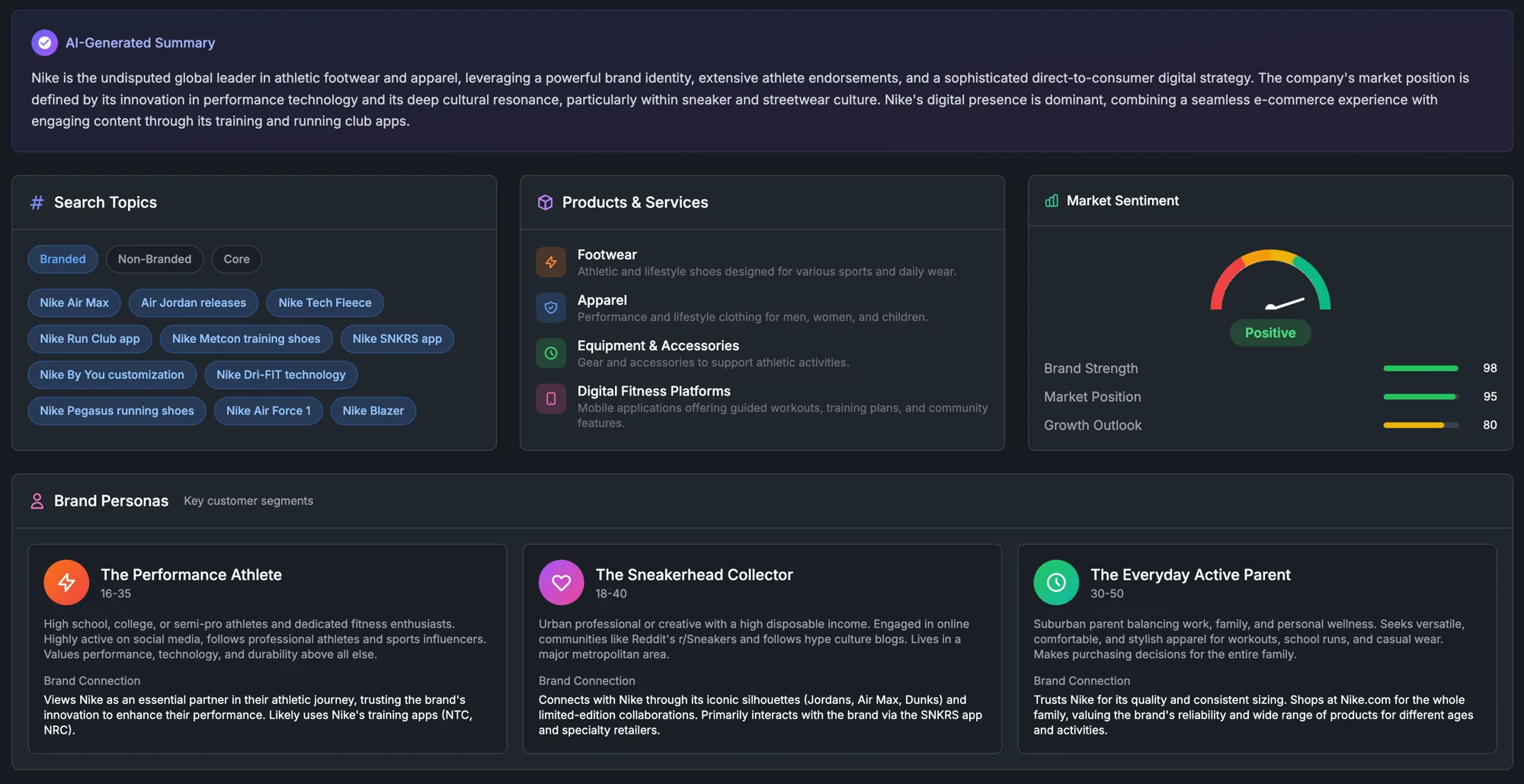Click the Nike Dri-FIT technology chip
Viewport: 1524px width, 784px height.
tap(280, 375)
